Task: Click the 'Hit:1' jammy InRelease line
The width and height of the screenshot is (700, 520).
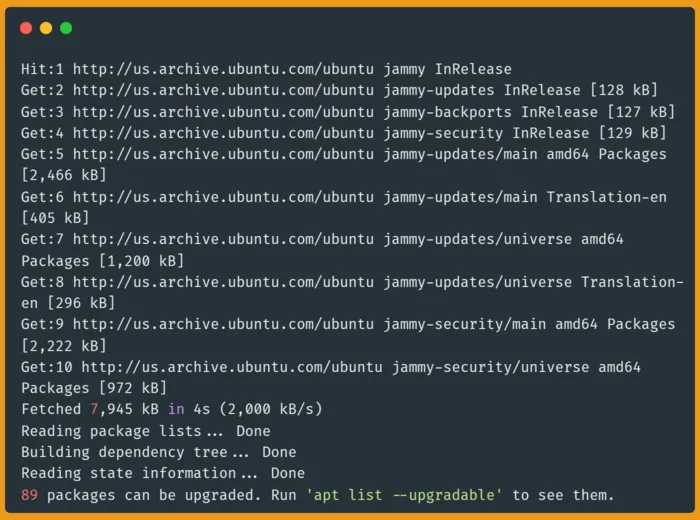Action: point(266,69)
